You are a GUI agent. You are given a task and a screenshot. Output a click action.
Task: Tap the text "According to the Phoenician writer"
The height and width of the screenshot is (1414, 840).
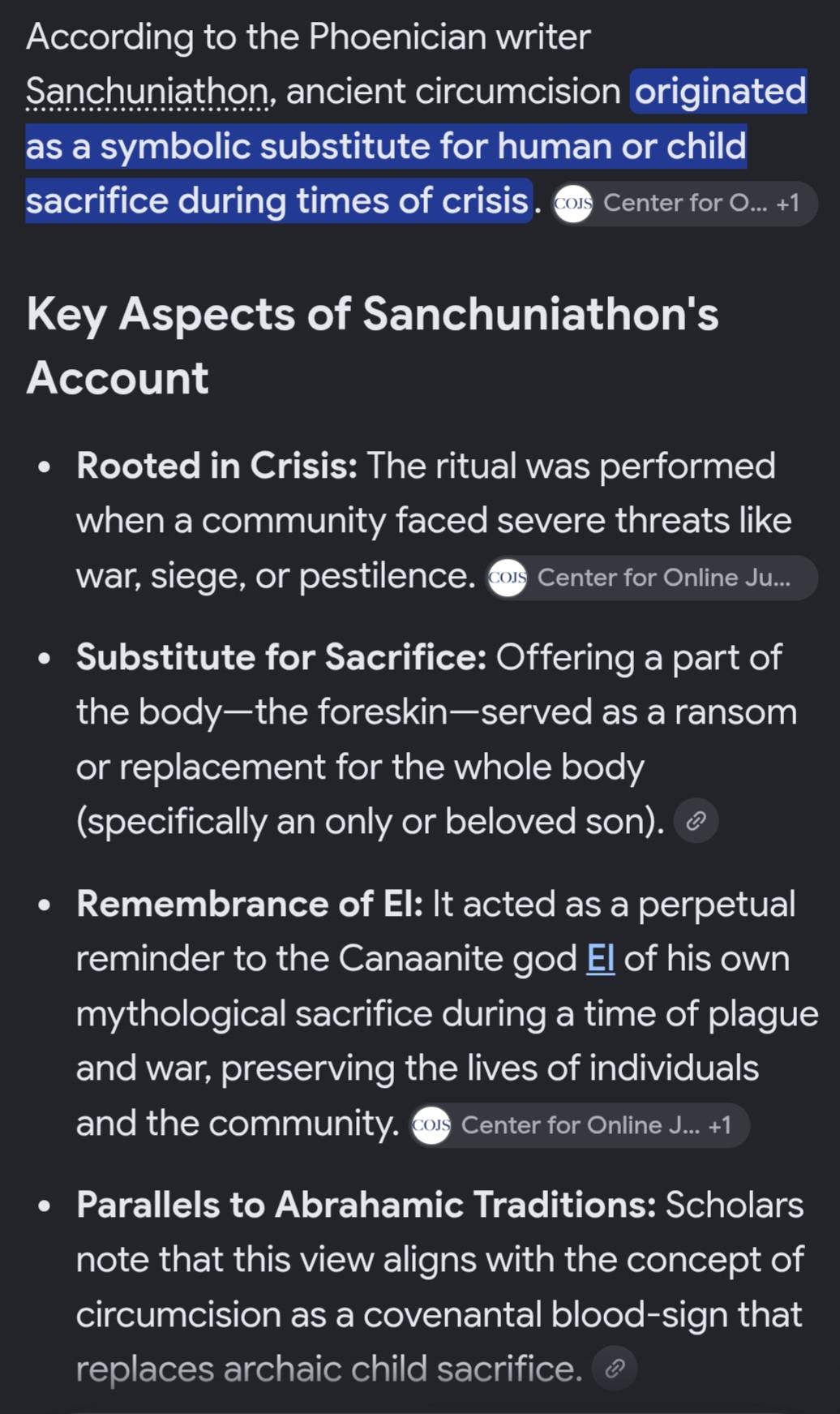[x=308, y=37]
